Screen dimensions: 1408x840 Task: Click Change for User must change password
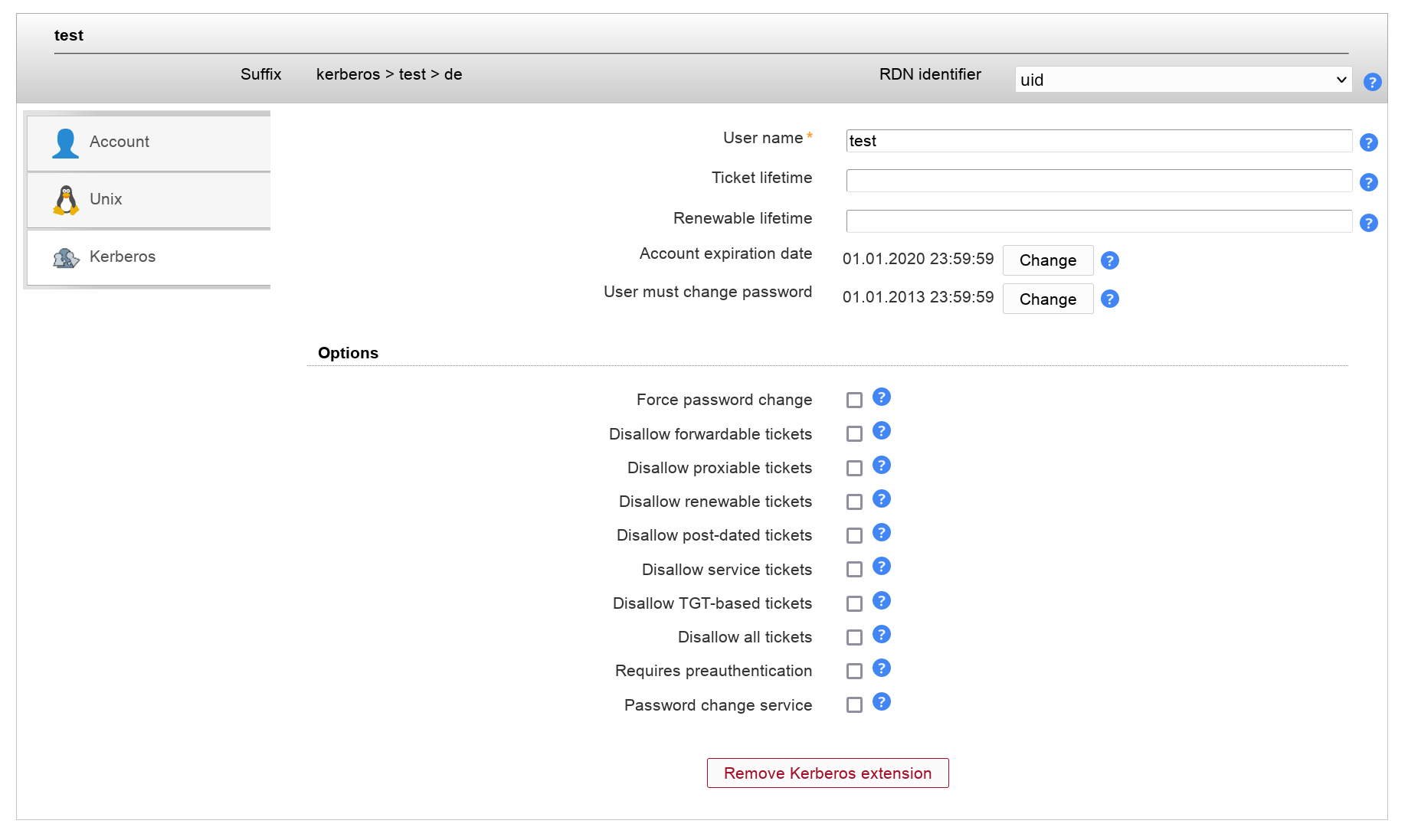coord(1047,299)
